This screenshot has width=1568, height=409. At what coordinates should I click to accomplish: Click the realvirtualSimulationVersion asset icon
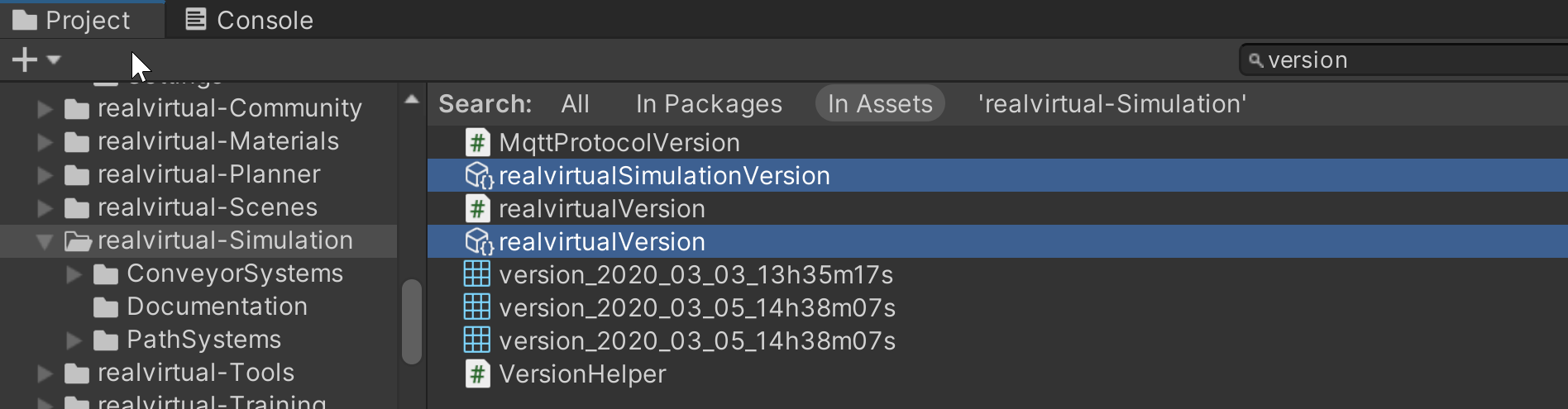(478, 176)
